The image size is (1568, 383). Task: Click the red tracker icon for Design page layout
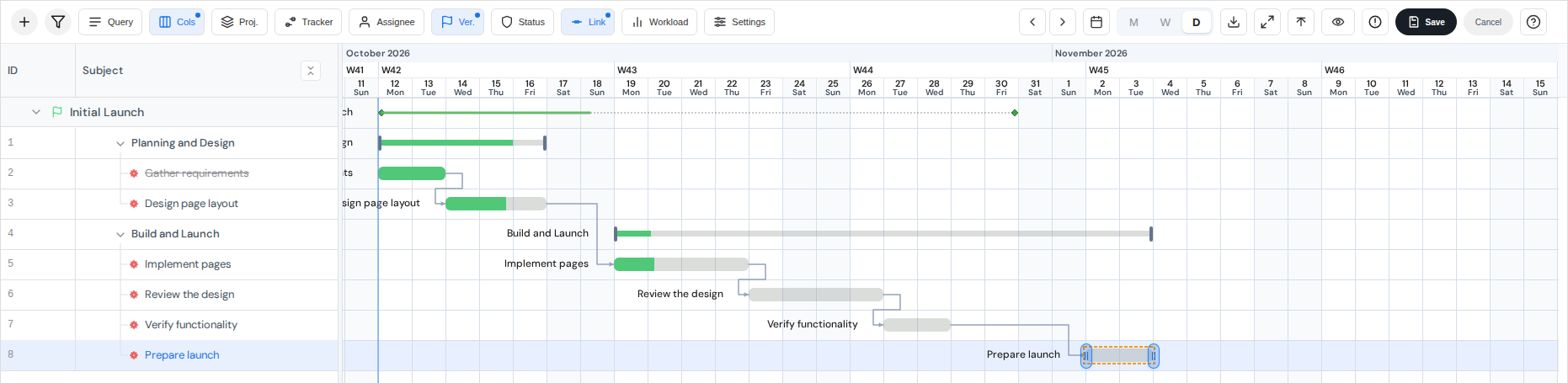coord(134,204)
